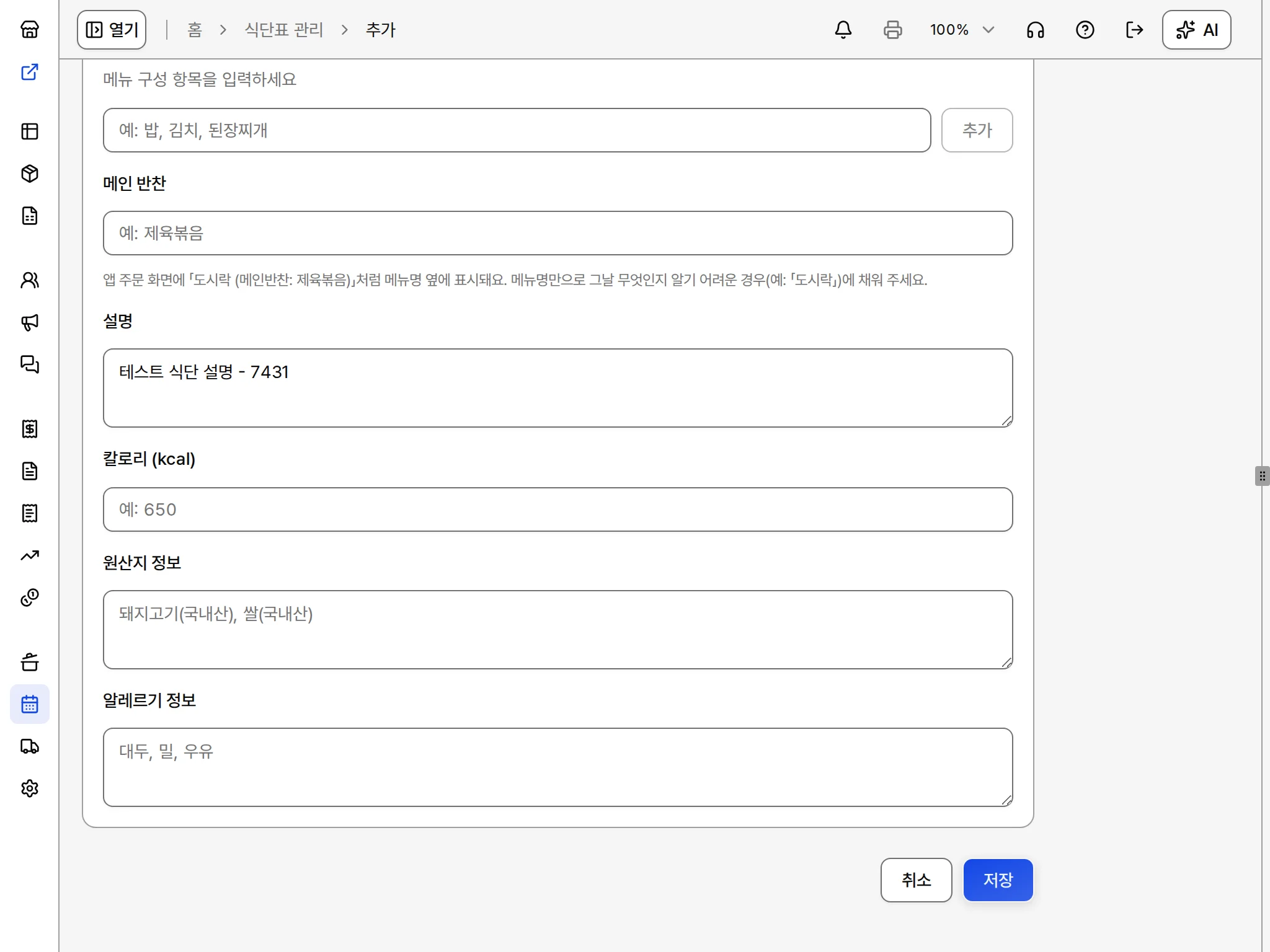Open the users icon in sidebar
Image resolution: width=1270 pixels, height=952 pixels.
click(30, 280)
